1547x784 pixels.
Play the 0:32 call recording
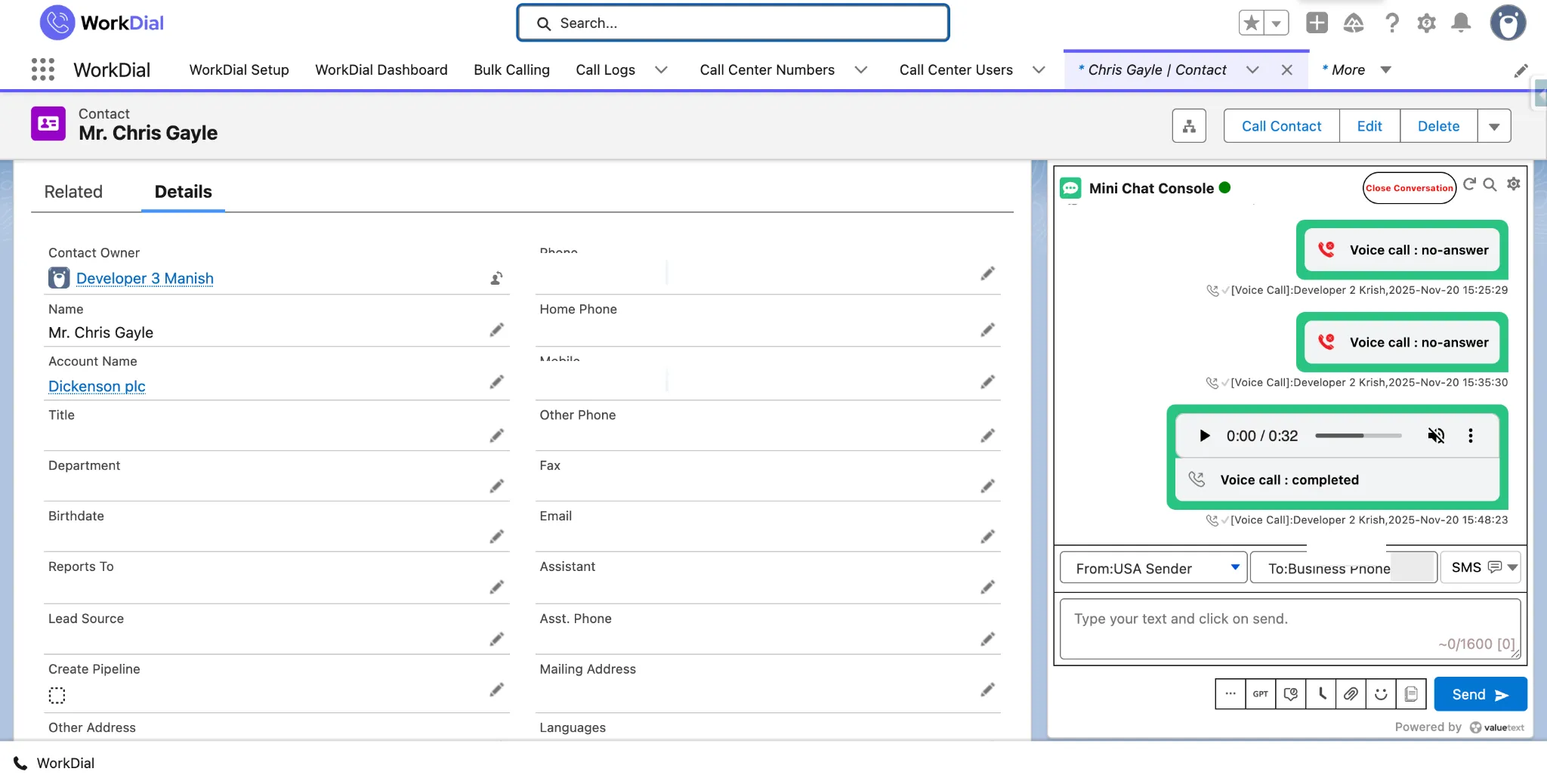1205,436
